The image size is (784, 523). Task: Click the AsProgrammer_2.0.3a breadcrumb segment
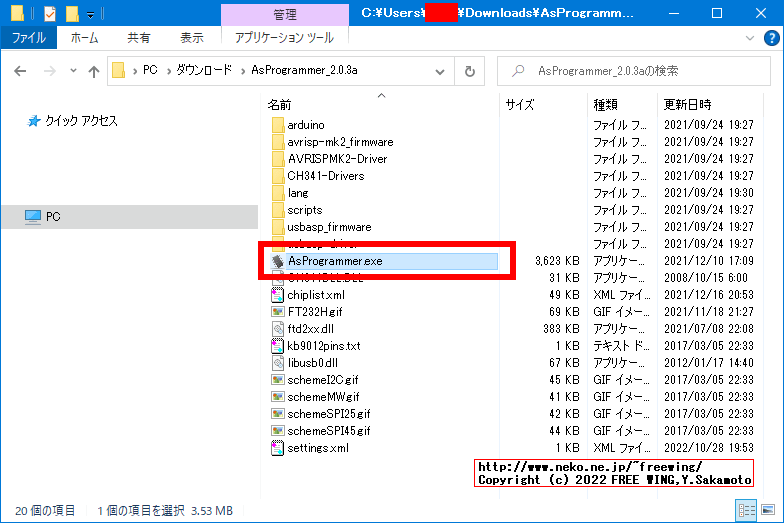pos(304,70)
